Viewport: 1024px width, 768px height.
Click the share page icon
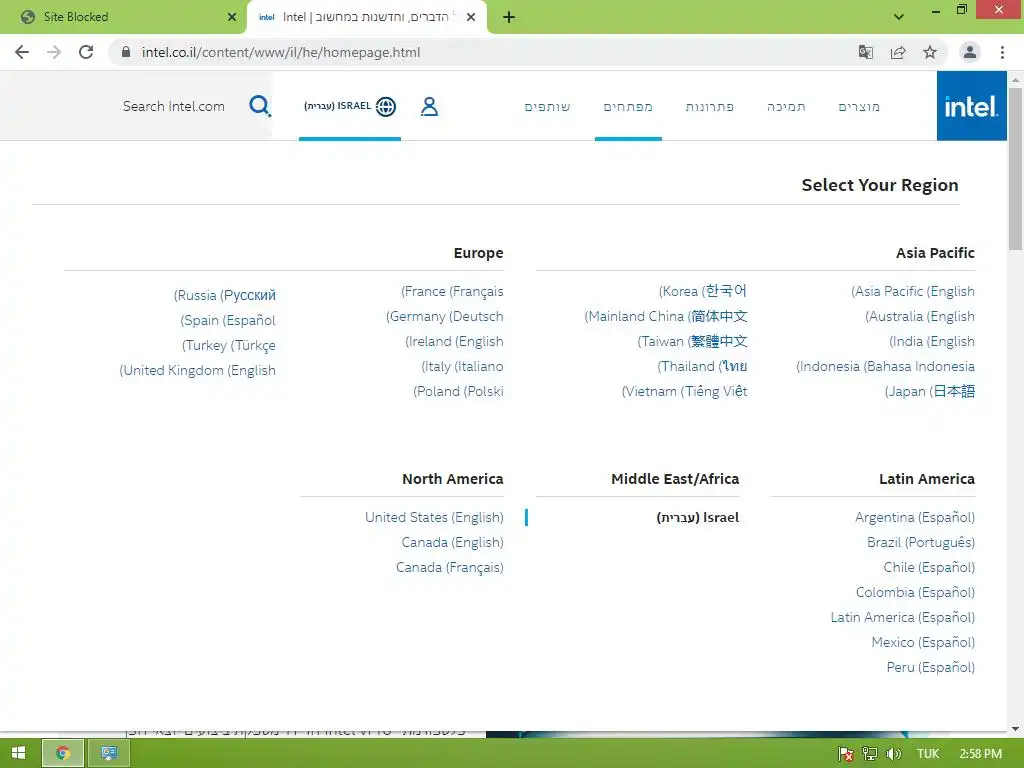coord(898,52)
